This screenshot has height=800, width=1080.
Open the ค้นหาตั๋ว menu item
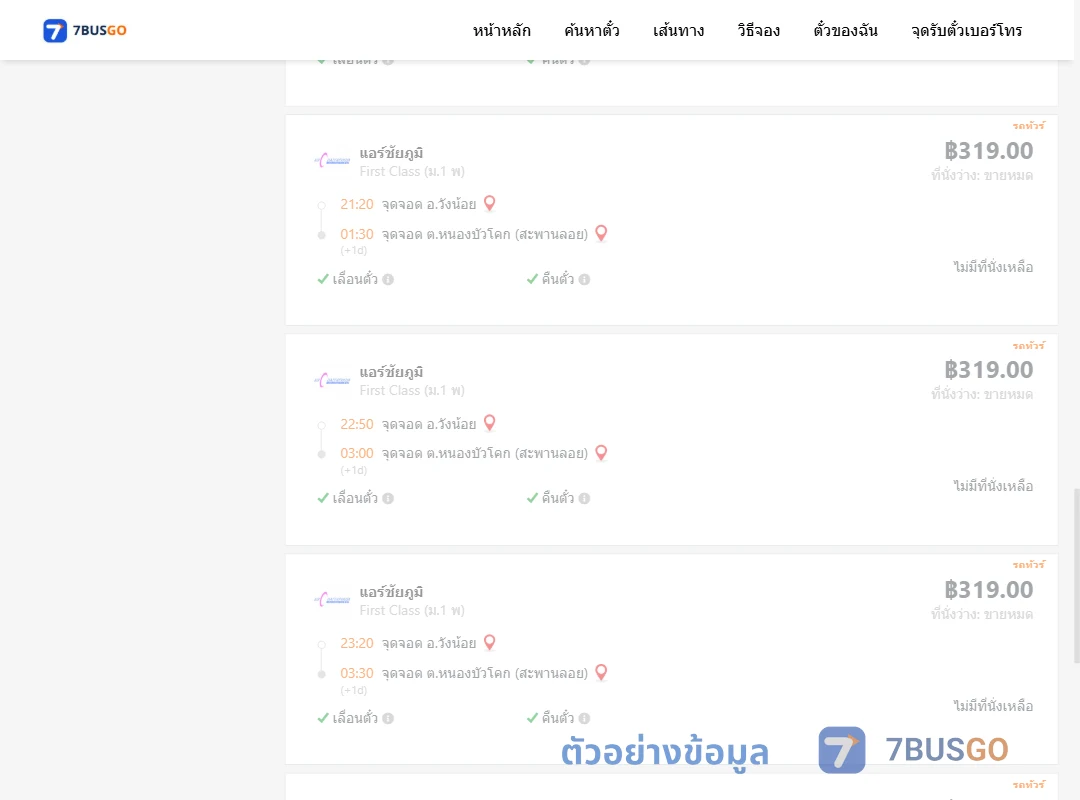coord(592,30)
